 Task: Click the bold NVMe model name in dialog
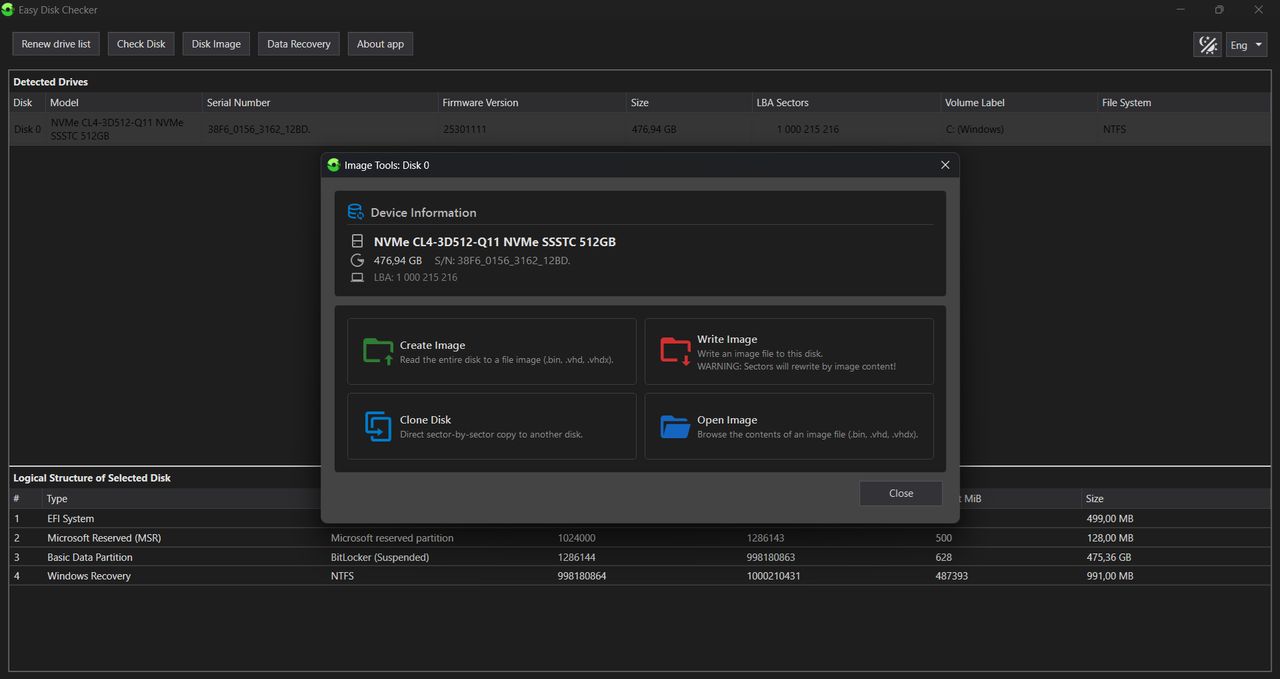pos(495,242)
